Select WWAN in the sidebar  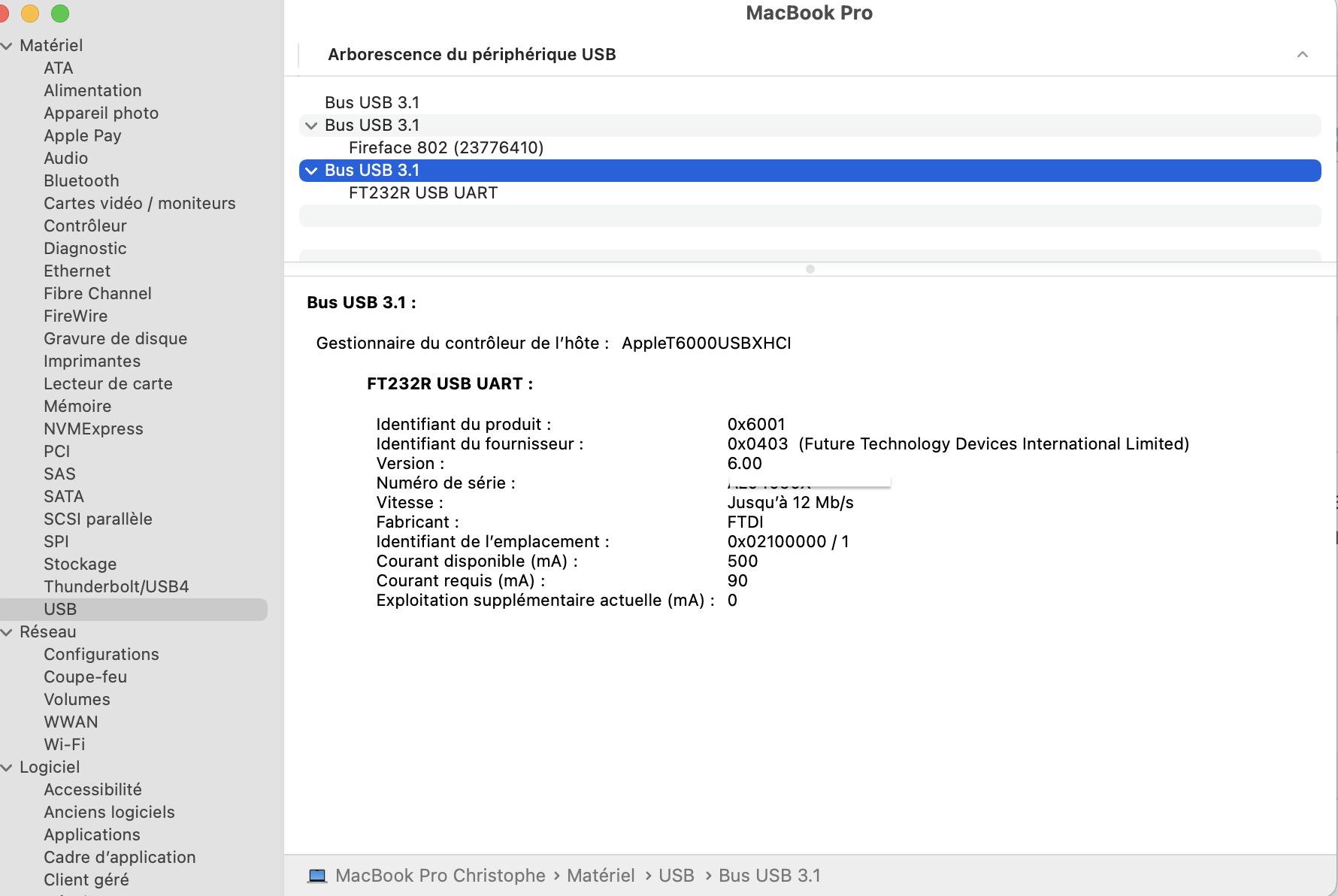tap(71, 722)
